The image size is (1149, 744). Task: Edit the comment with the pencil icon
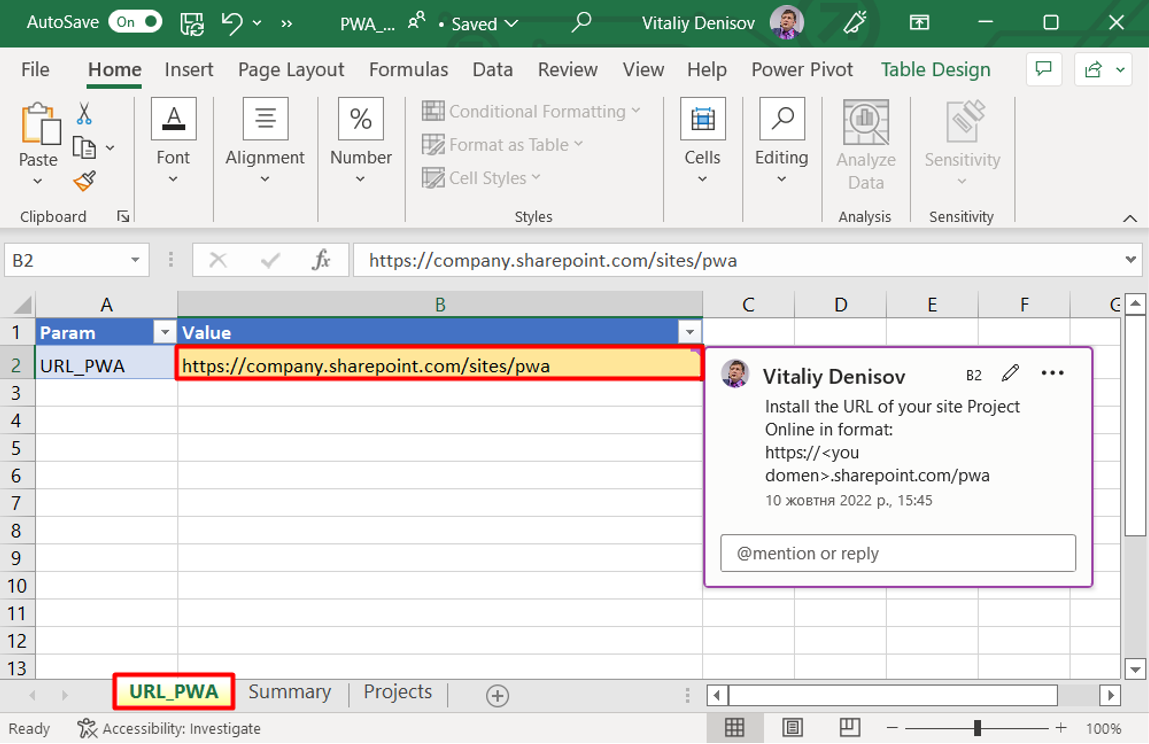tap(1010, 373)
